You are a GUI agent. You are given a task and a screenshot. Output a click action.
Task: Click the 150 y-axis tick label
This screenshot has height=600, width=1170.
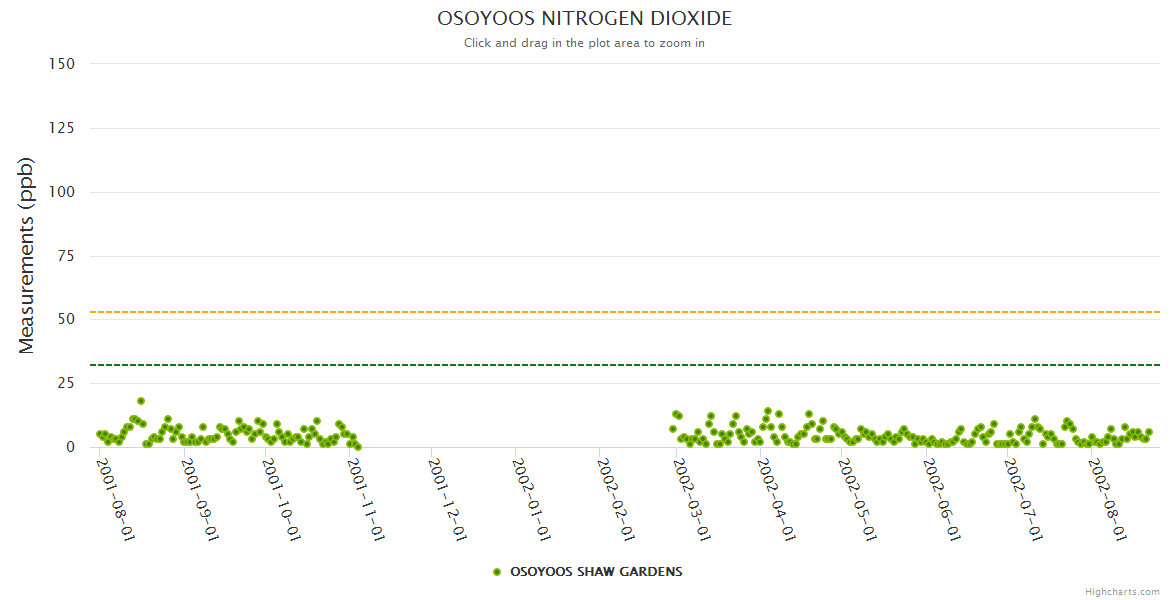(x=62, y=64)
